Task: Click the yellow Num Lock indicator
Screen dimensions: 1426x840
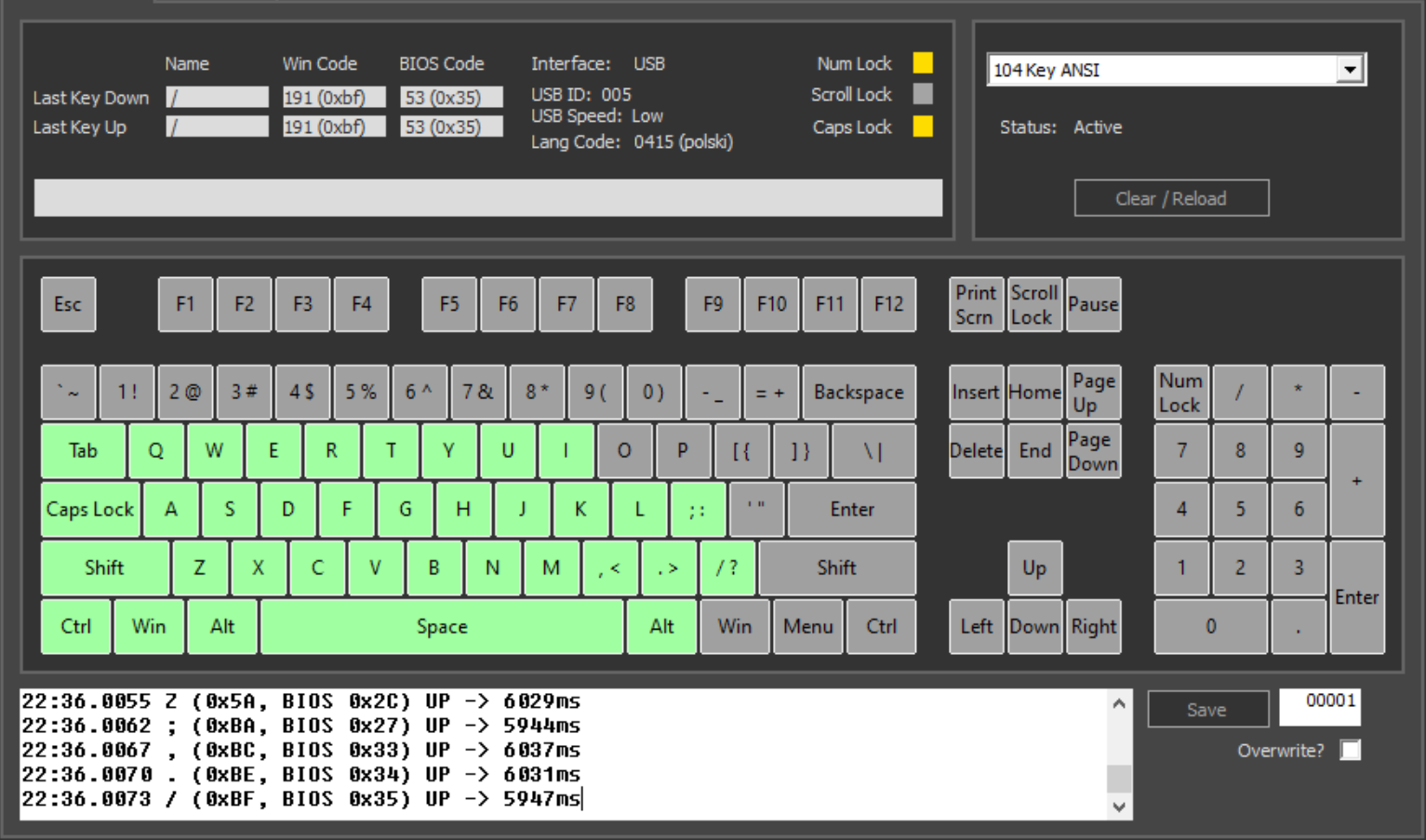Action: coord(923,63)
